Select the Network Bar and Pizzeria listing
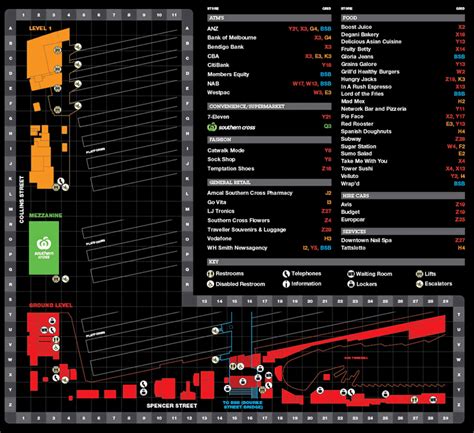This screenshot has height=433, width=474. point(403,109)
